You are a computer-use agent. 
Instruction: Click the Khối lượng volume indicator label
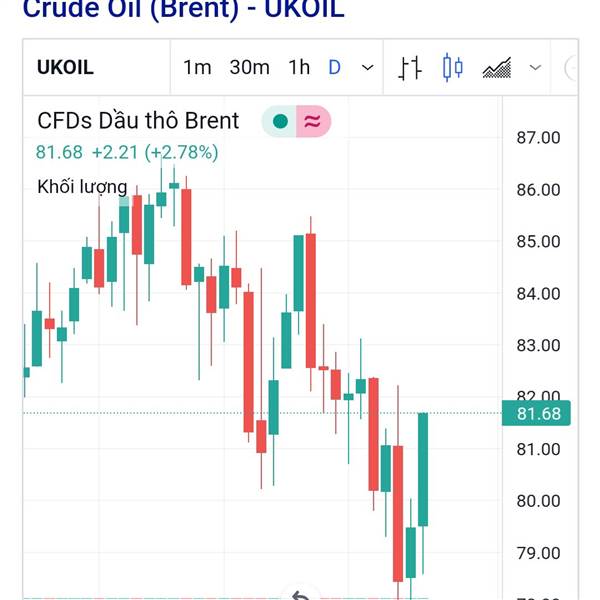[x=82, y=187]
